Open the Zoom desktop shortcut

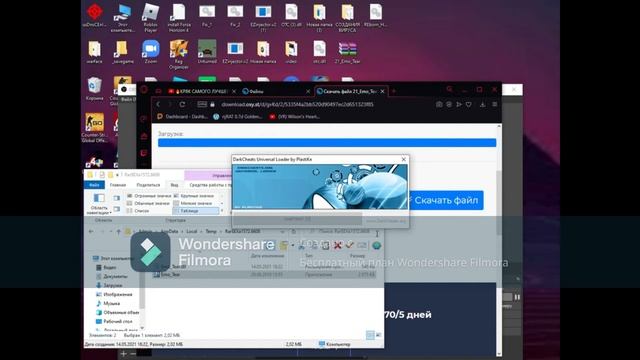point(151,52)
